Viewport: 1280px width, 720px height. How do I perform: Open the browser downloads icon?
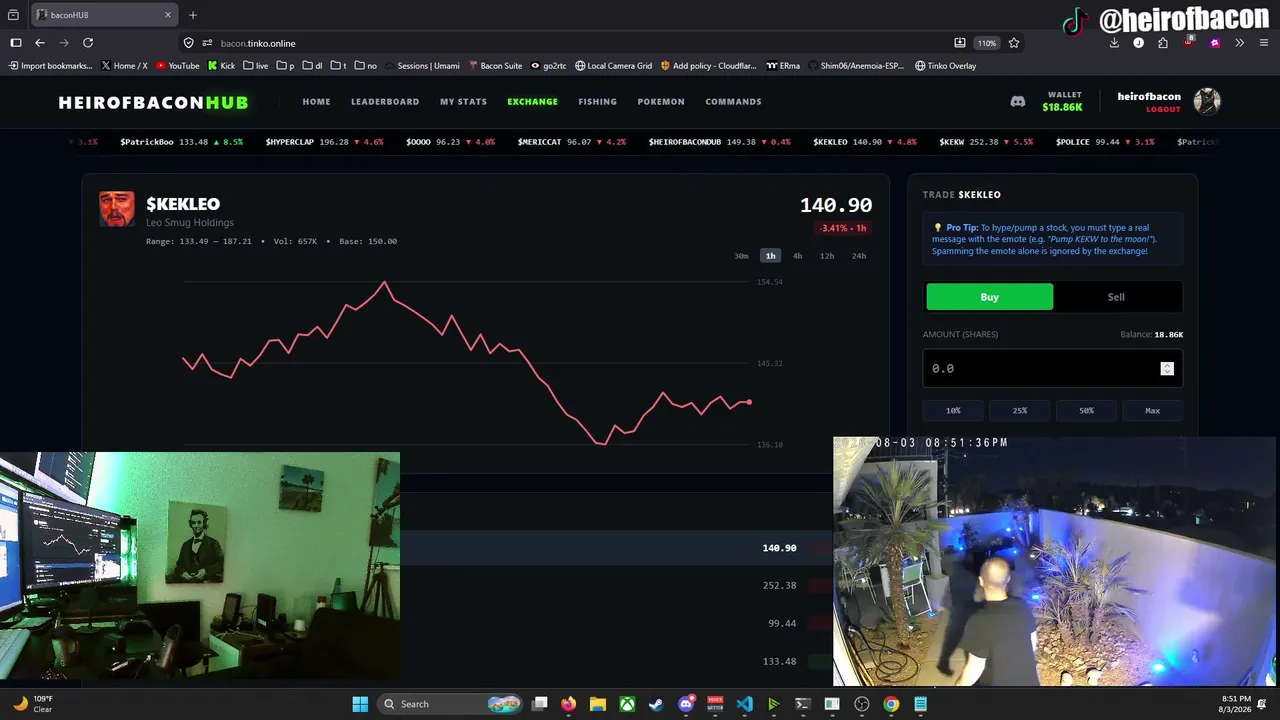click(x=1114, y=43)
